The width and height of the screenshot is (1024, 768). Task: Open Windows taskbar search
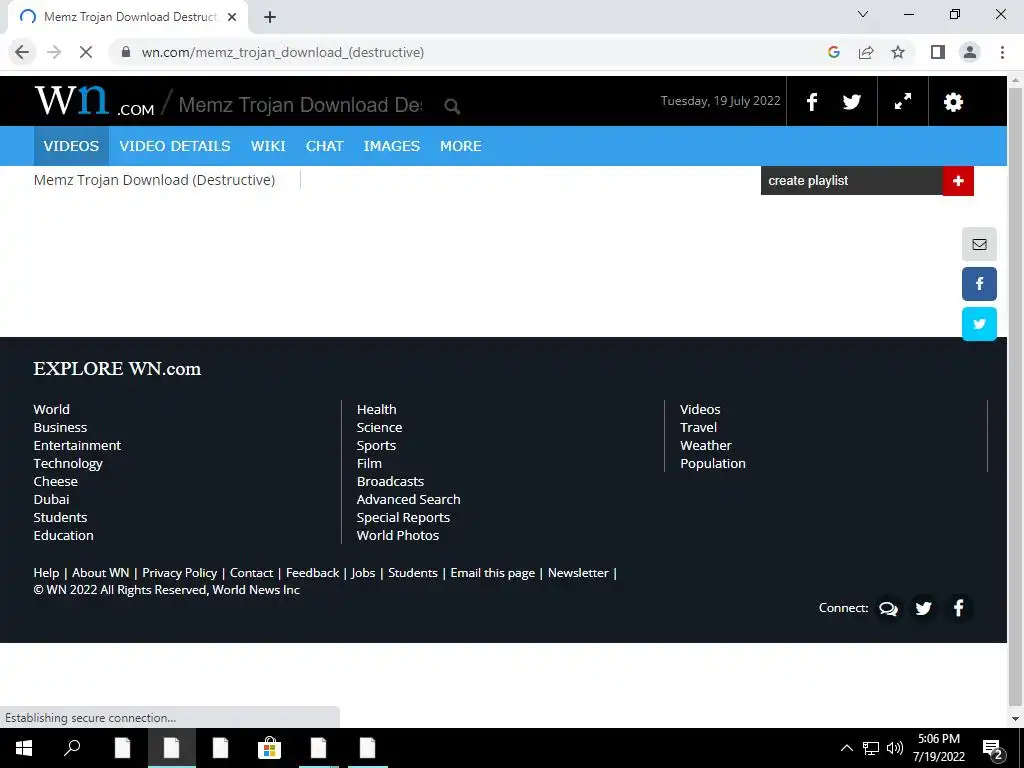[x=72, y=748]
